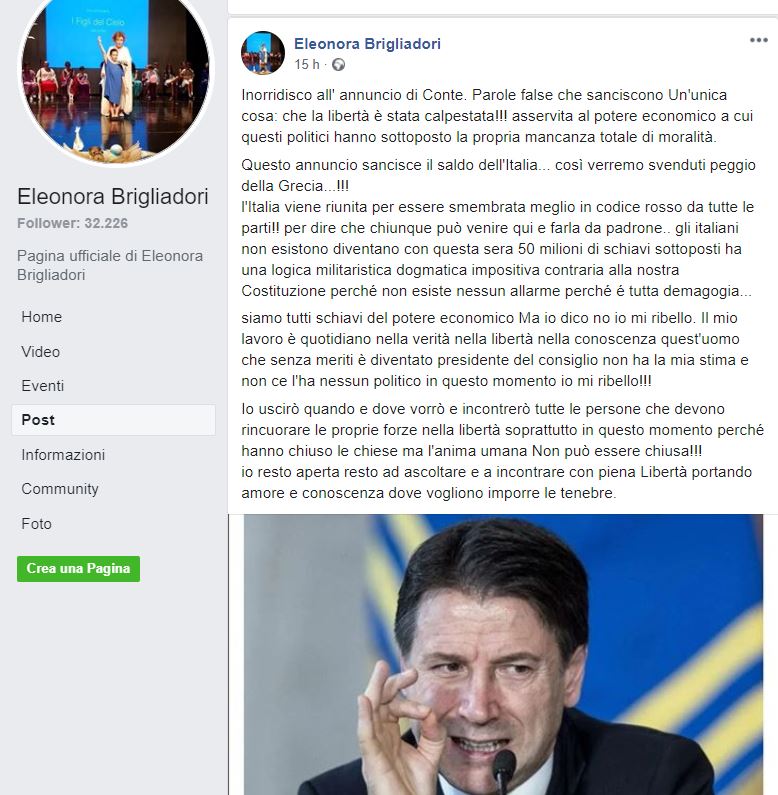The width and height of the screenshot is (778, 795).
Task: Click the green Crea una Pagina button
Action: (78, 569)
